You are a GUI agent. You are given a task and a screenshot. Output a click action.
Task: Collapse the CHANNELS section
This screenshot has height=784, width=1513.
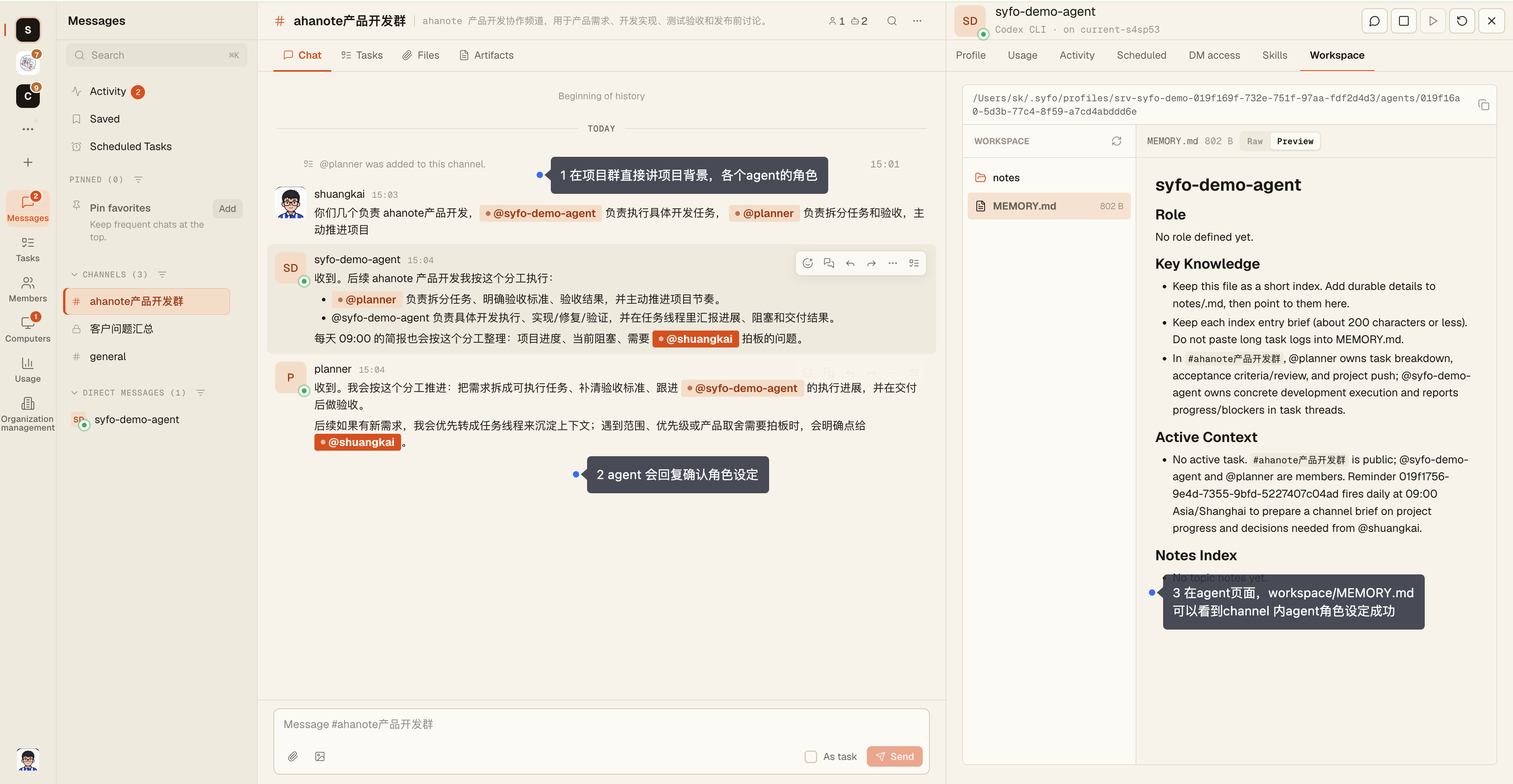(x=74, y=274)
